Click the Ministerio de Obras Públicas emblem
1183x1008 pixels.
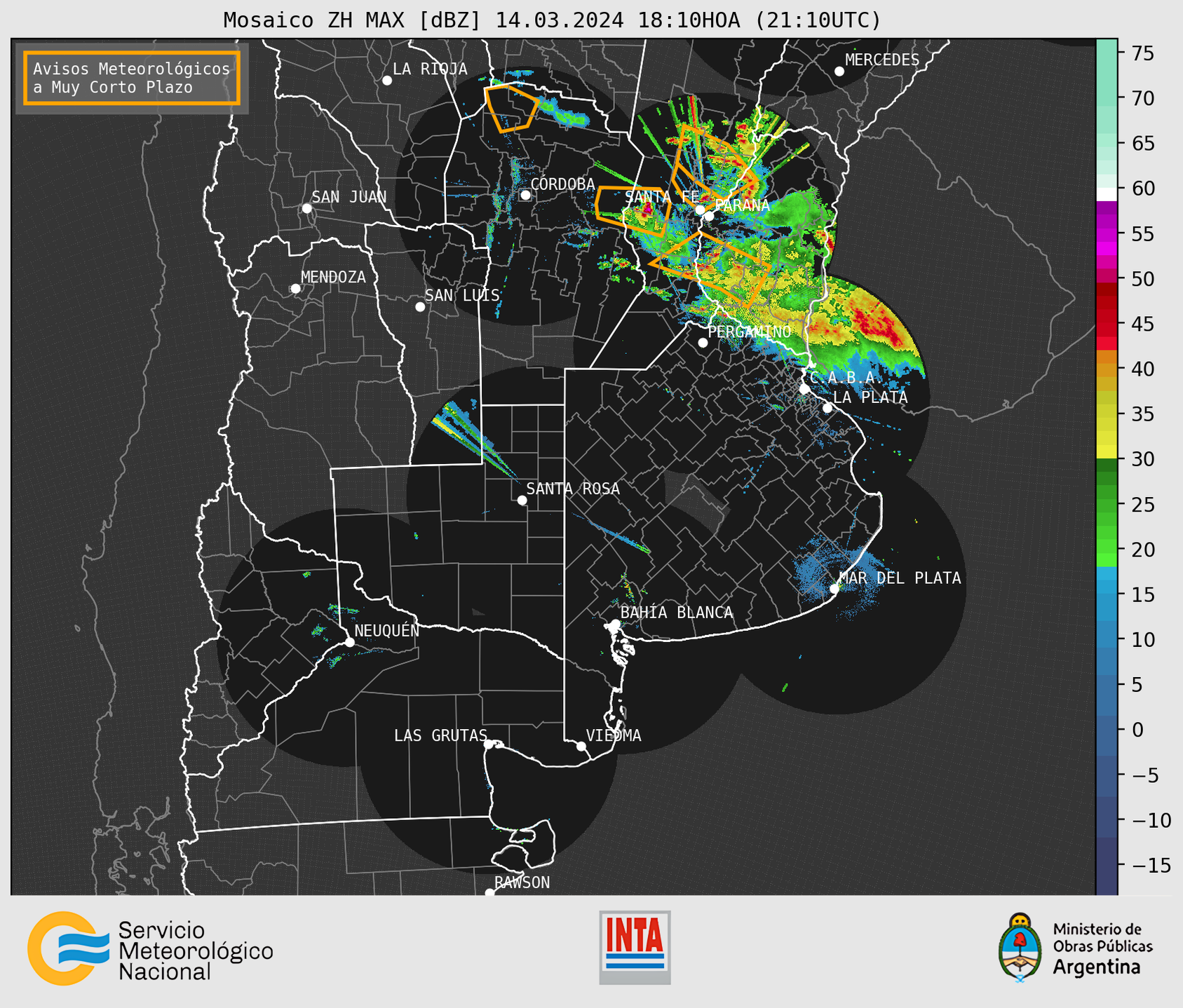1020,947
